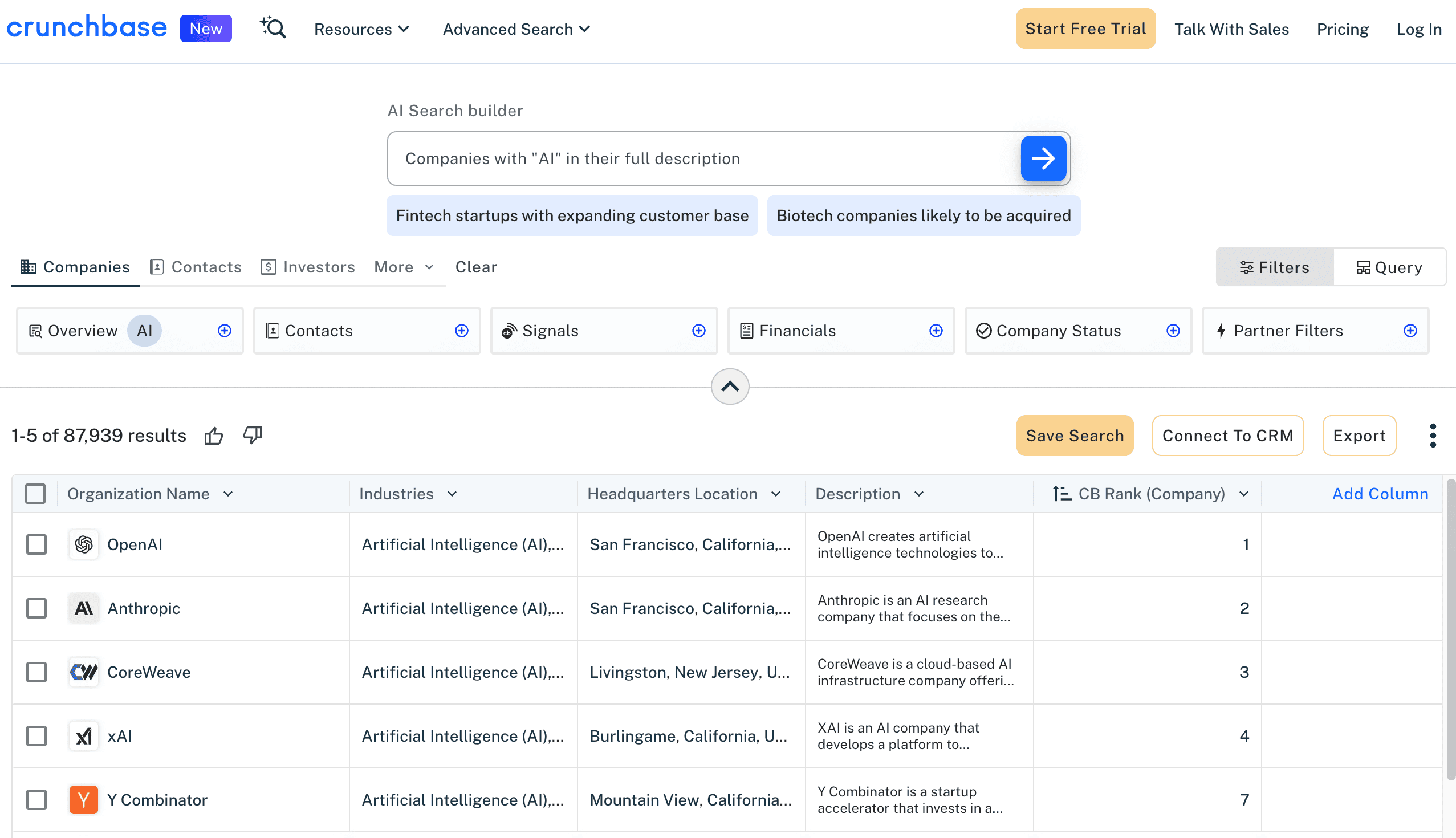Choose Biotech companies suggestion chip
Viewport: 1456px width, 838px height.
(x=923, y=215)
